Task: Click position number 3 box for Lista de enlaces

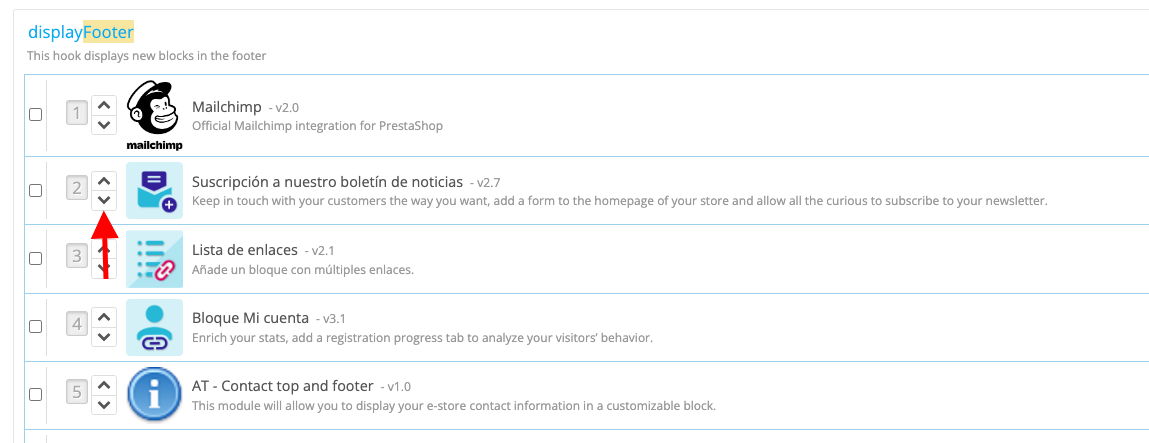Action: (x=77, y=258)
